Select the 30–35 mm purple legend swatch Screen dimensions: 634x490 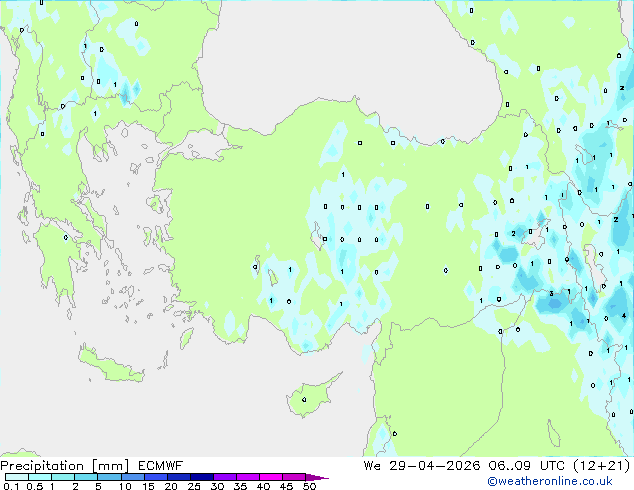pos(224,477)
